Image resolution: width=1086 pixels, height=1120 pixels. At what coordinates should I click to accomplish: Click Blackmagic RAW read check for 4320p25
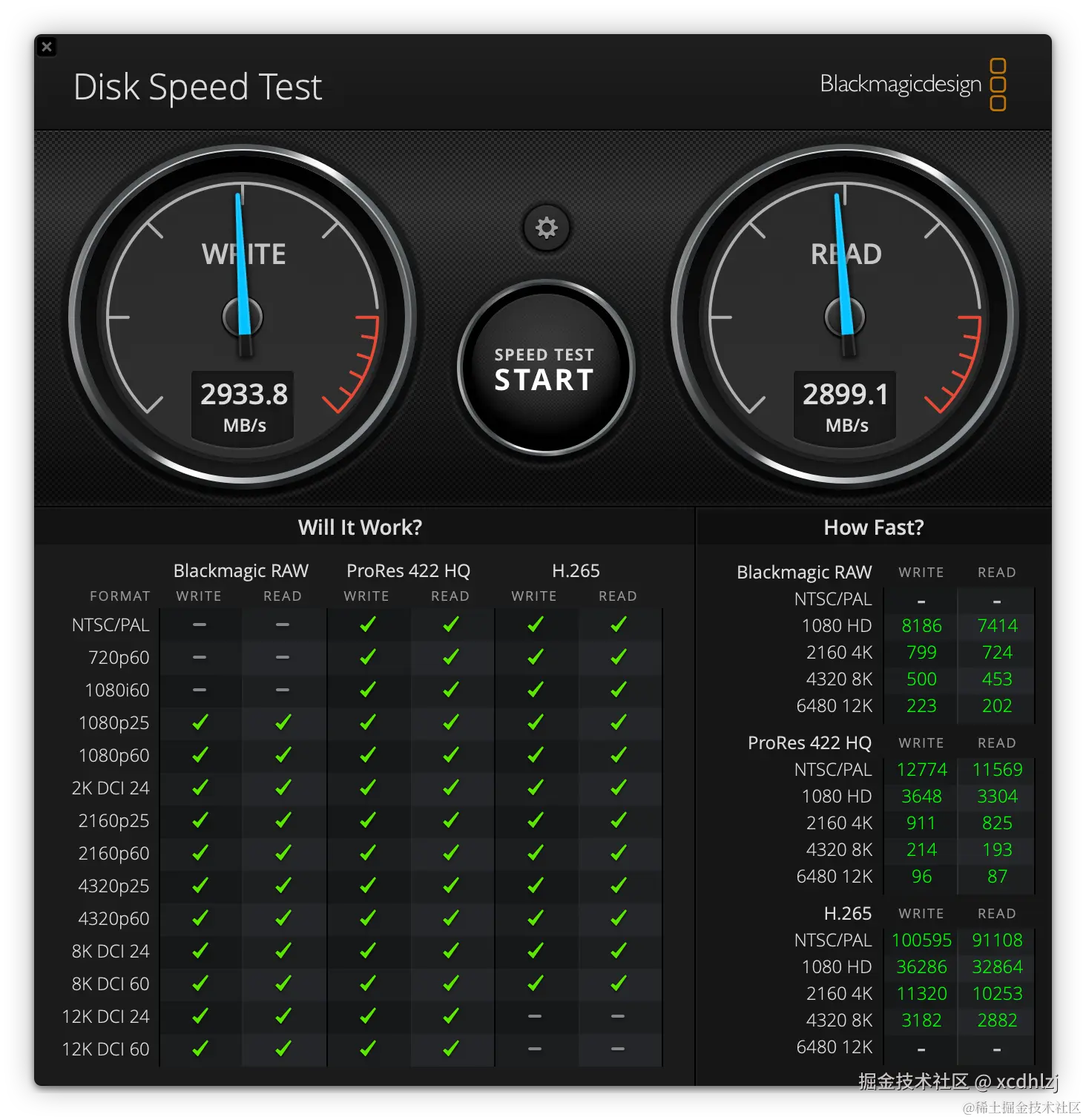[283, 886]
